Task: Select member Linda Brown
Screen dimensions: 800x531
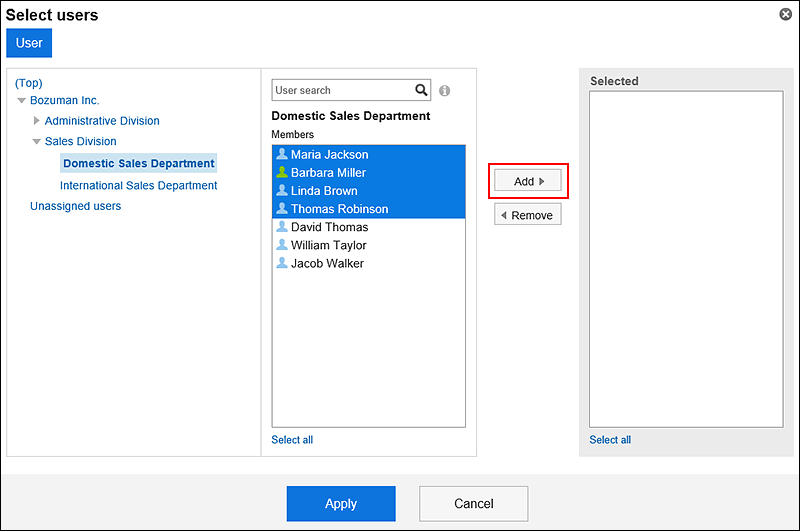Action: [x=369, y=191]
